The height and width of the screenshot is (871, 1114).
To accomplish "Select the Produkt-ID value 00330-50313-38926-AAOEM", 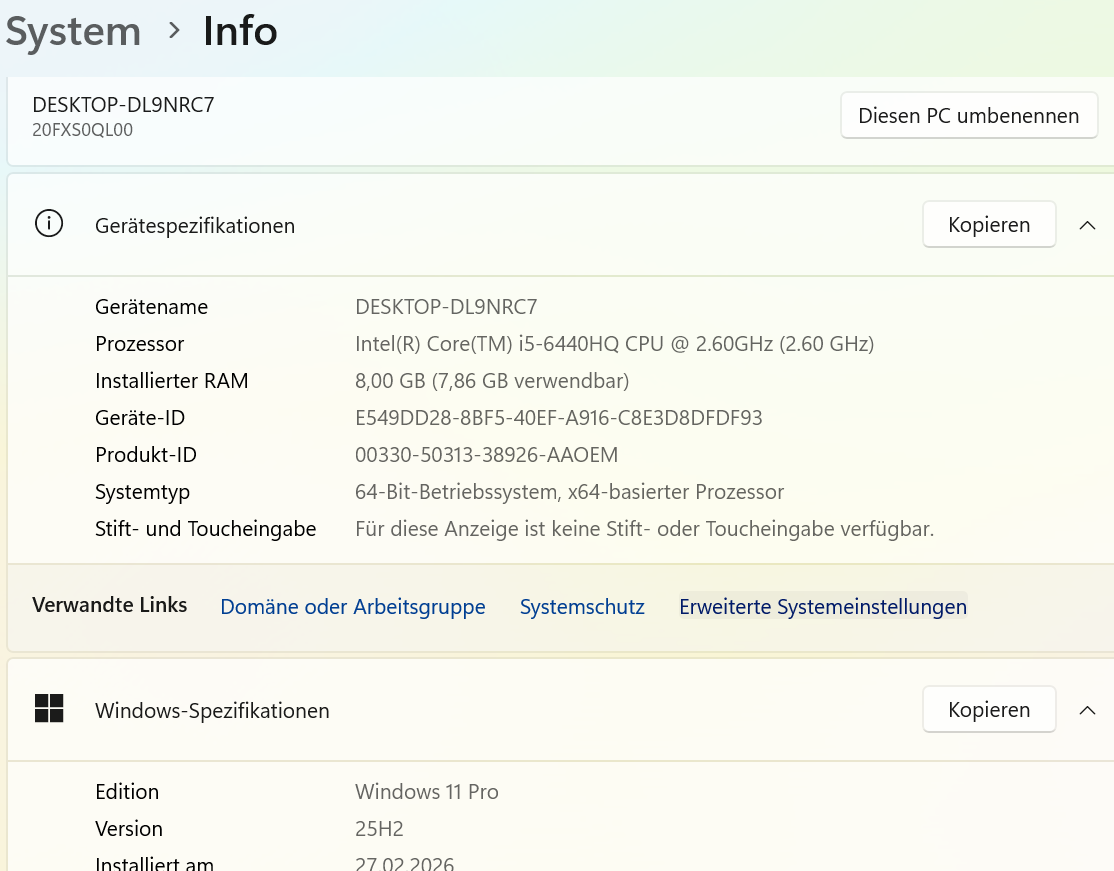I will 487,455.
